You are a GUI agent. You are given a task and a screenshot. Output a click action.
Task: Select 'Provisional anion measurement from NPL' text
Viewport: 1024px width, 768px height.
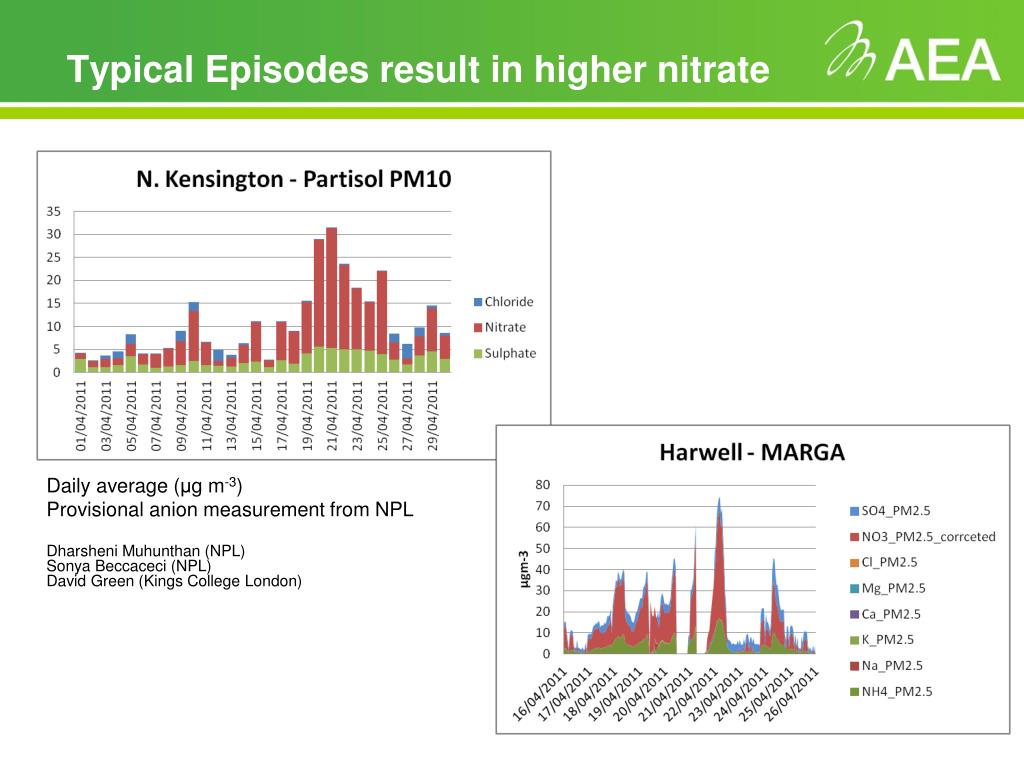click(230, 509)
